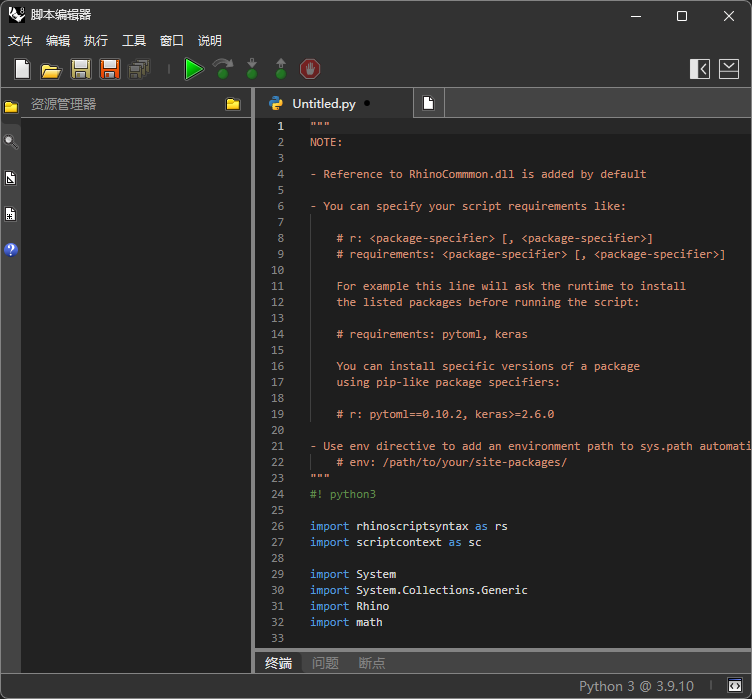The width and height of the screenshot is (752, 699).
Task: Click '# requirements: pytoml, keras' line
Action: tap(432, 334)
